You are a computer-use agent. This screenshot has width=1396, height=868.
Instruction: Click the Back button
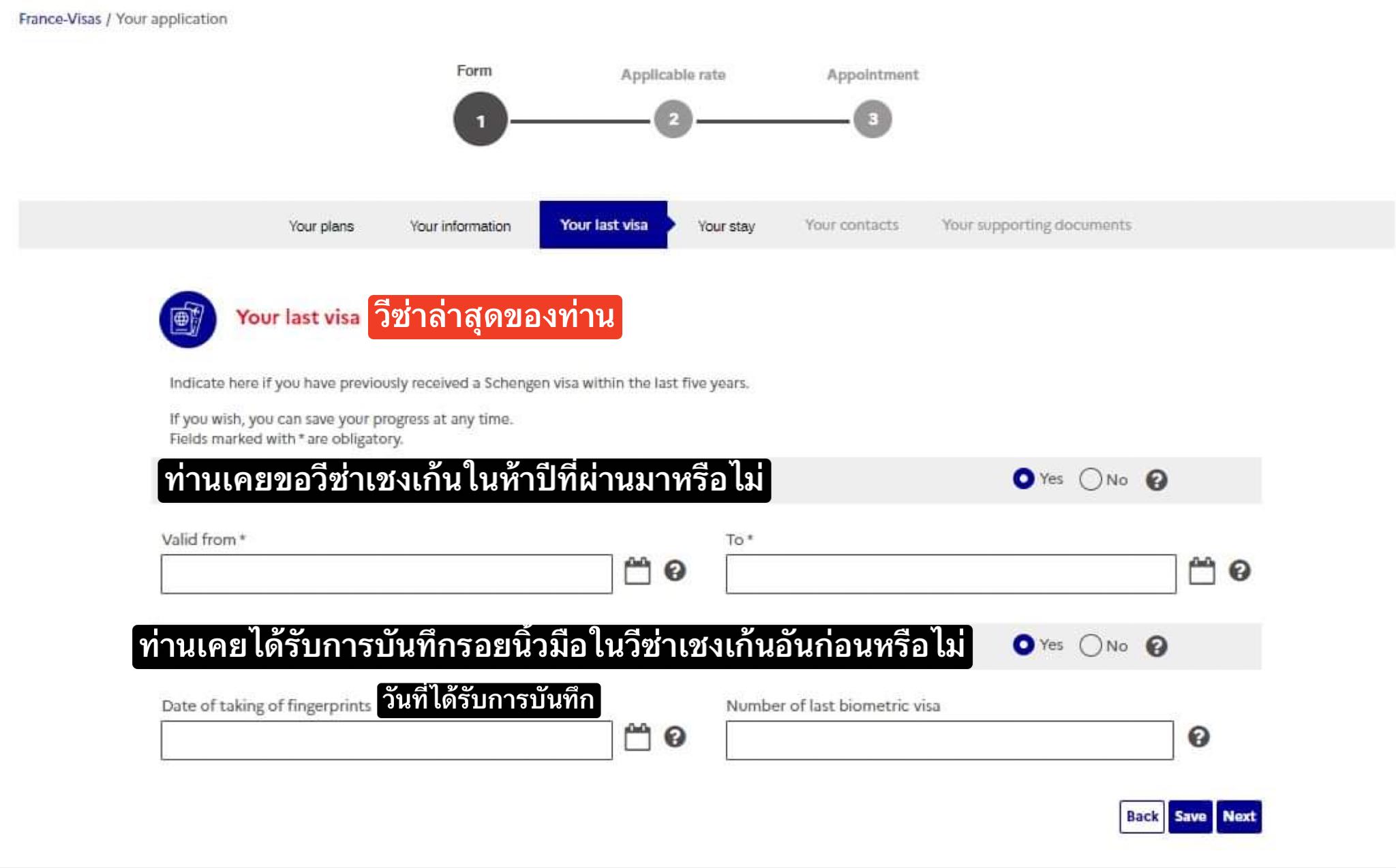pos(1142,816)
